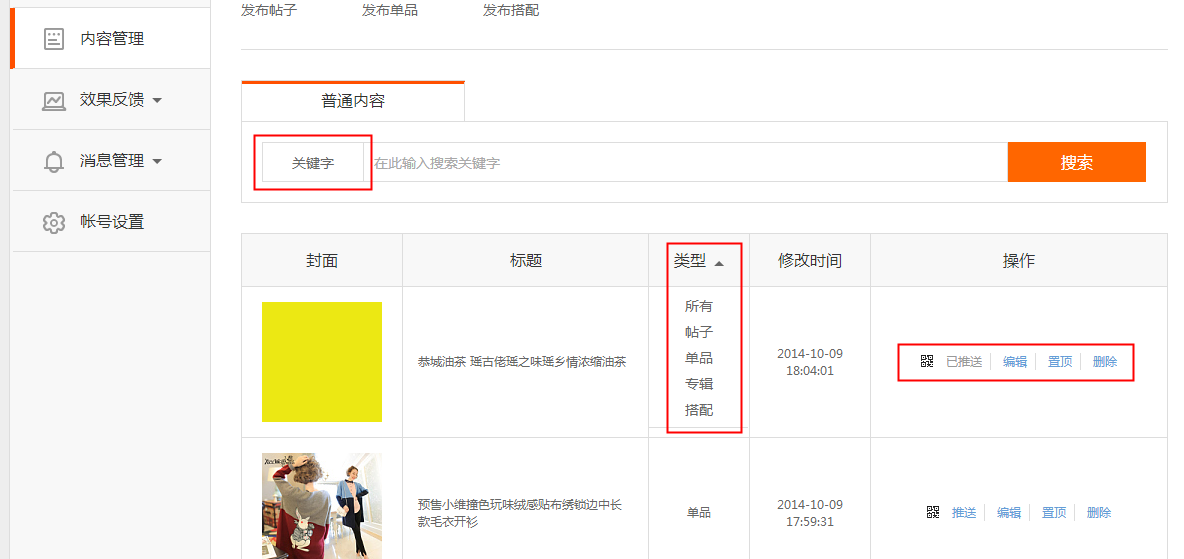This screenshot has width=1184, height=559.
Task: Expand the 效果反馈 sidebar menu arrow
Action: 157,100
